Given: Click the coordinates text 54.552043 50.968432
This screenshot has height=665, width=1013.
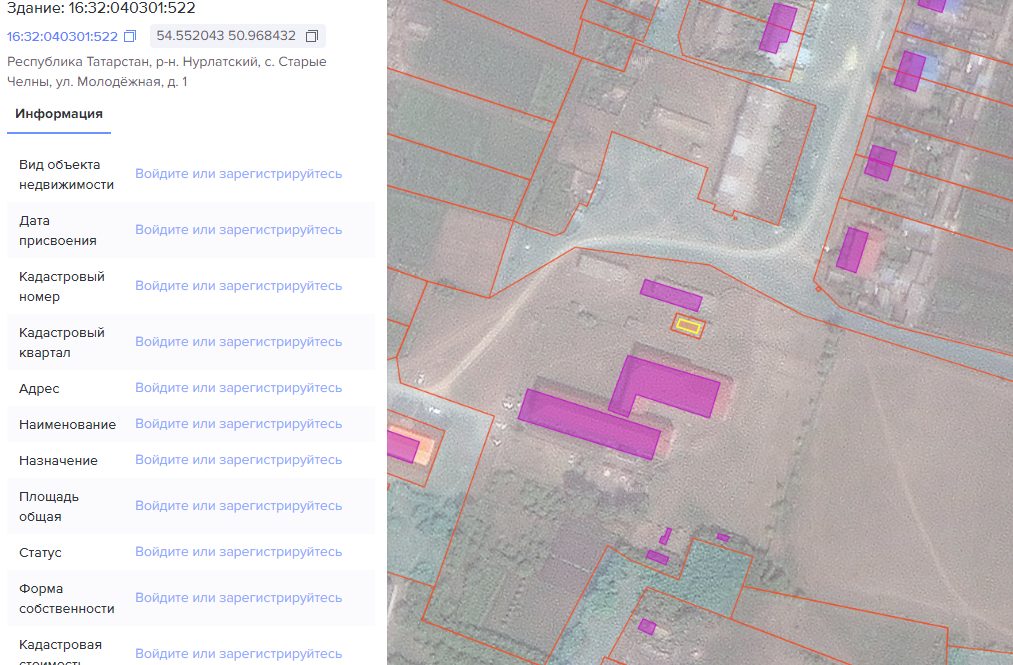Looking at the screenshot, I should (226, 36).
